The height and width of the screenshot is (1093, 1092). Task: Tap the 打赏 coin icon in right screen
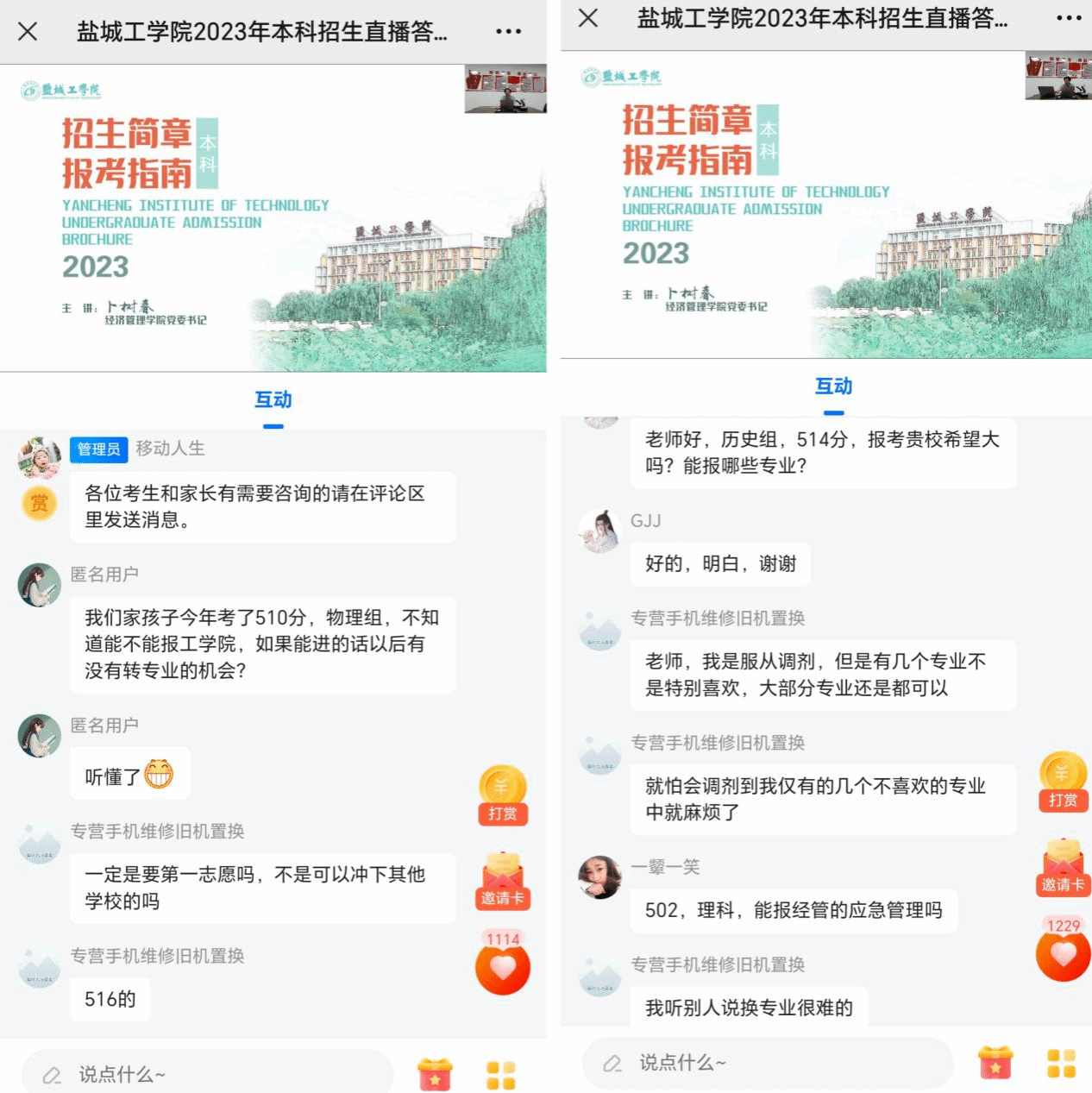[1063, 782]
